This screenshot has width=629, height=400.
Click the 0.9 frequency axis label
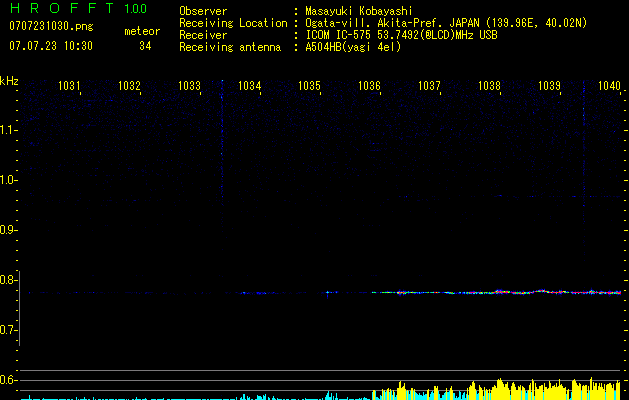tap(6, 230)
